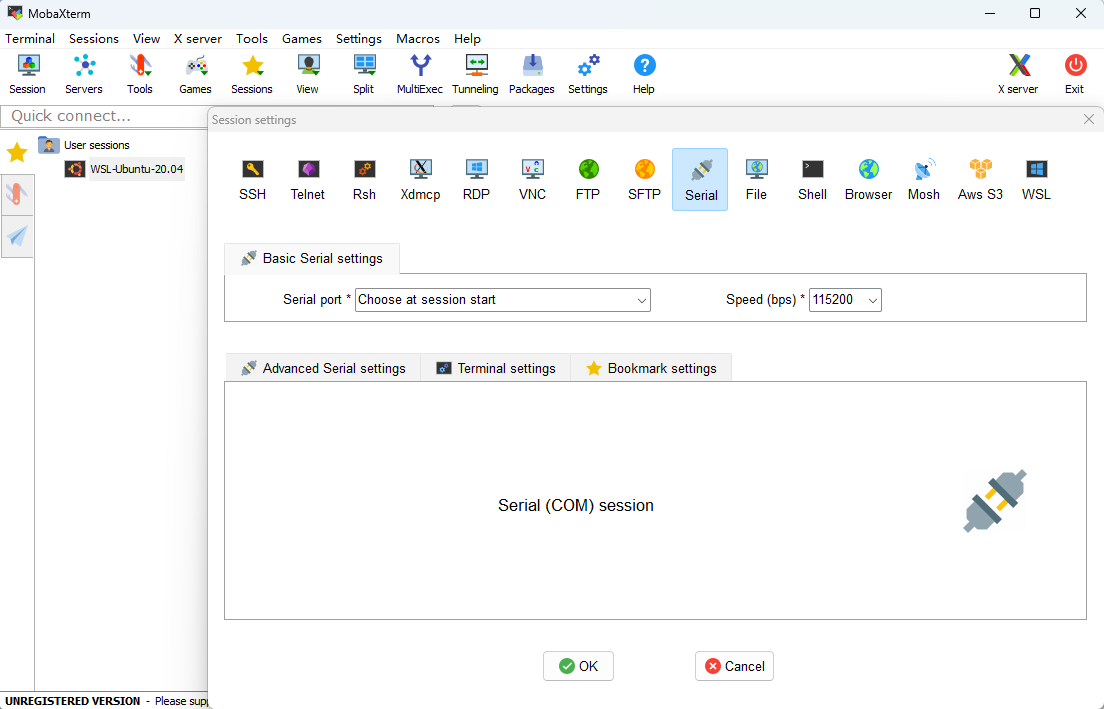The image size is (1104, 709).
Task: Open the Servers toolbar icon
Action: point(84,74)
